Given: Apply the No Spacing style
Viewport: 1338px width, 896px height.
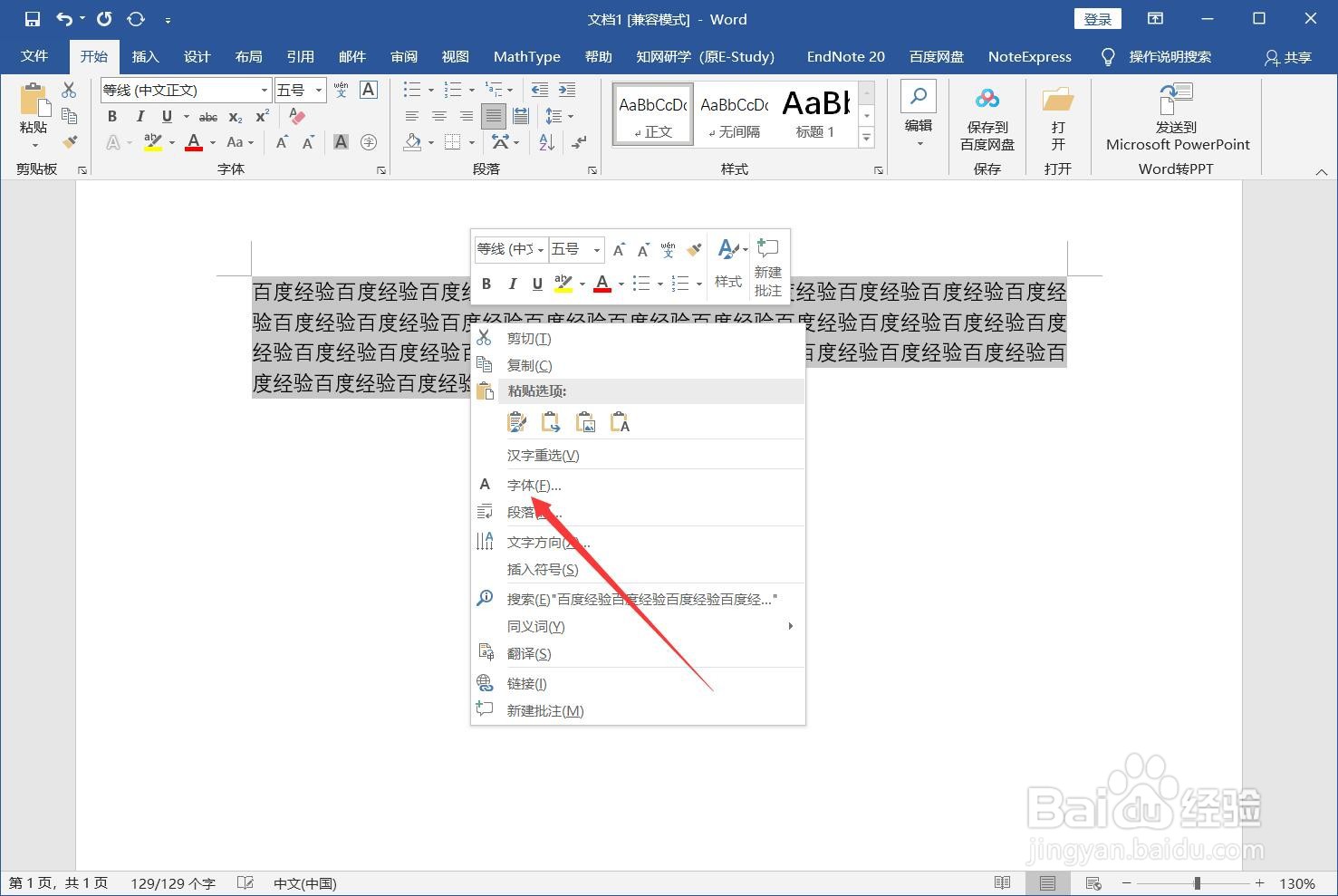Looking at the screenshot, I should pyautogui.click(x=734, y=114).
